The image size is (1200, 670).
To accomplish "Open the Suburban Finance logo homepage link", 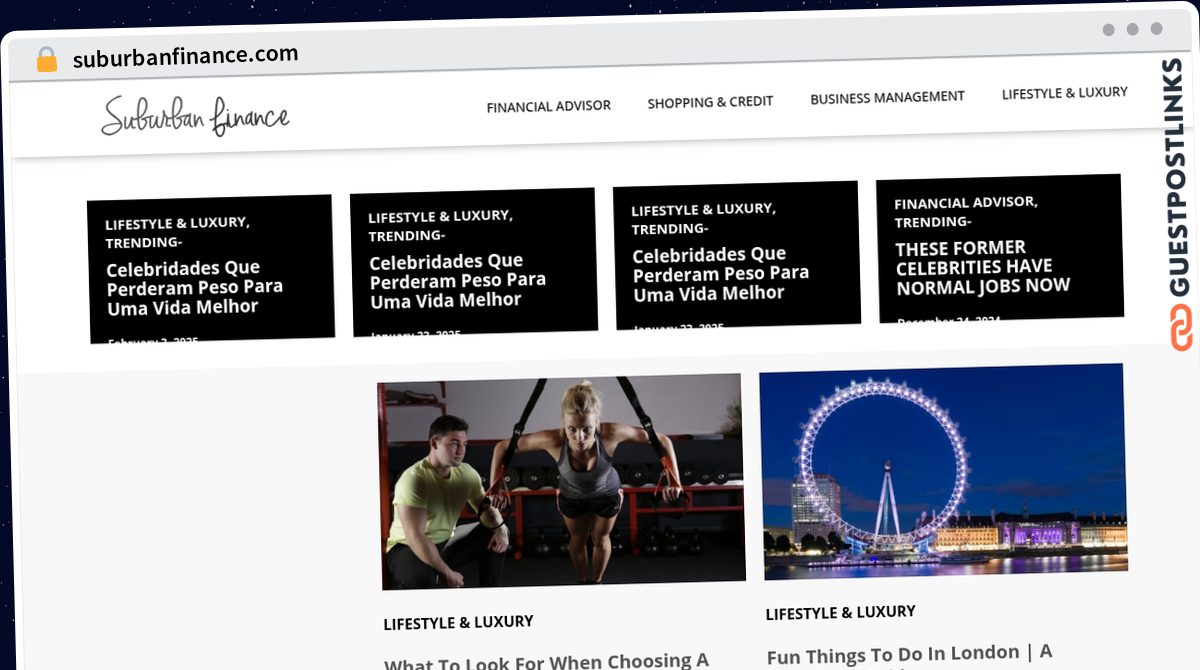I will 195,117.
